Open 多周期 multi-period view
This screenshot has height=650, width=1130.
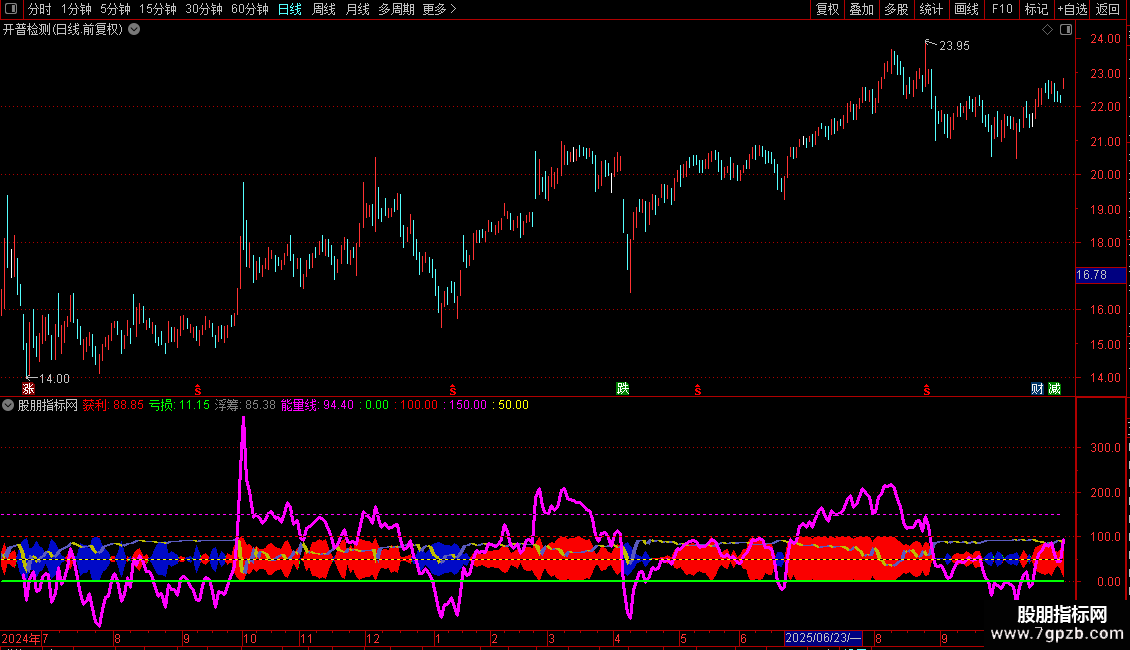coord(396,9)
